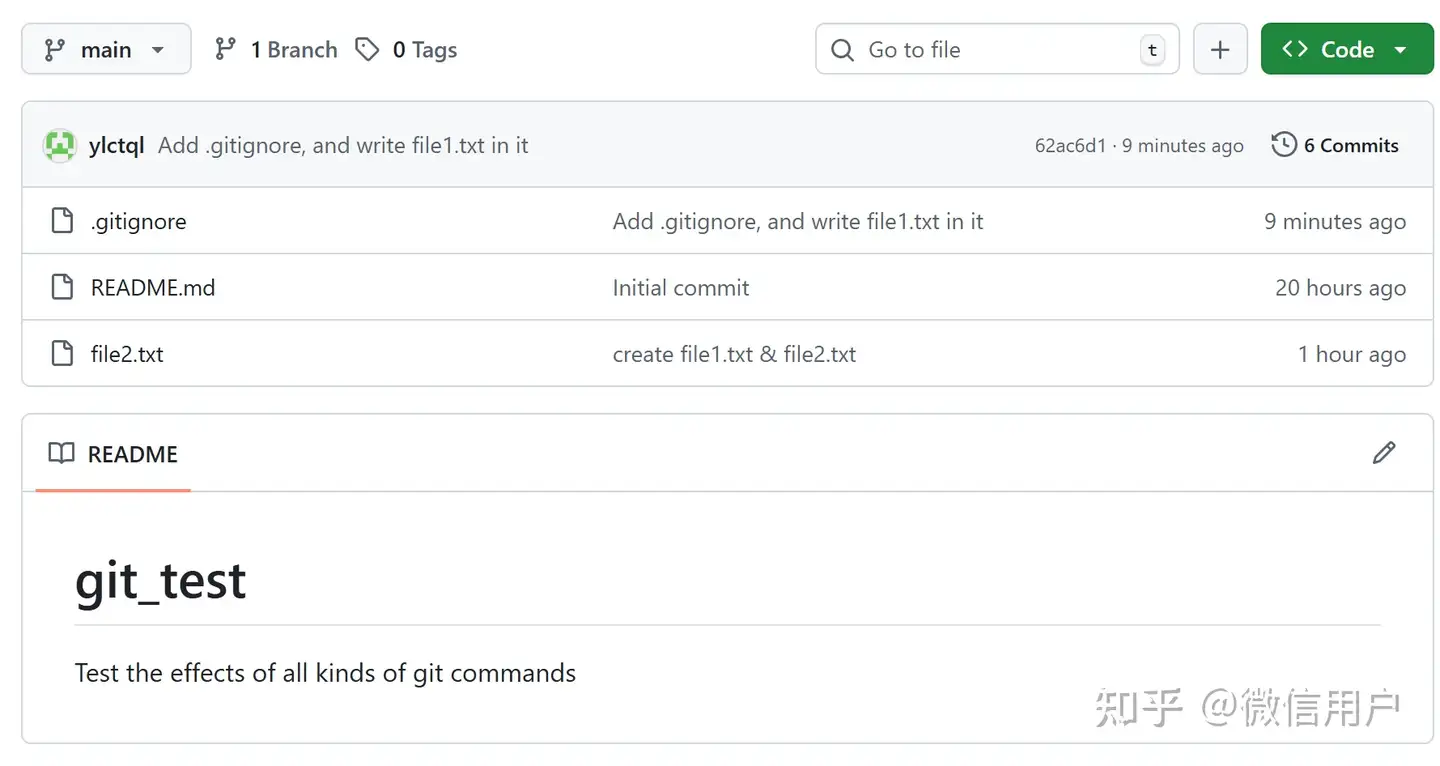1440x766 pixels.
Task: Click the file icon beside .gitignore
Action: pyautogui.click(x=62, y=221)
